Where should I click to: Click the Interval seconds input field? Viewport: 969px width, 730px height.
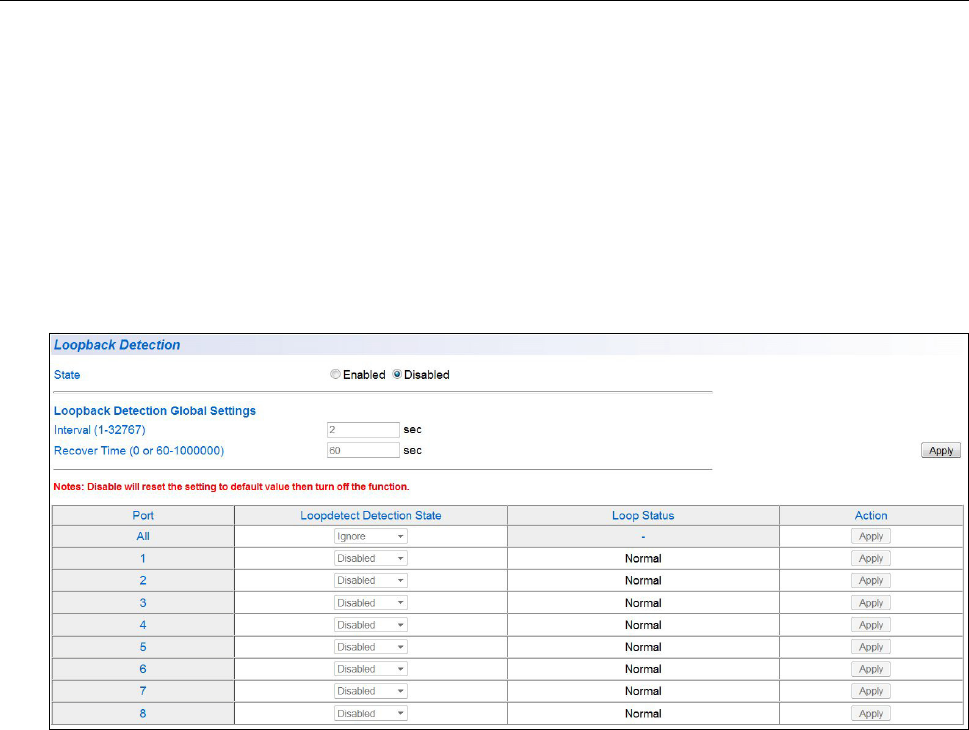(363, 429)
